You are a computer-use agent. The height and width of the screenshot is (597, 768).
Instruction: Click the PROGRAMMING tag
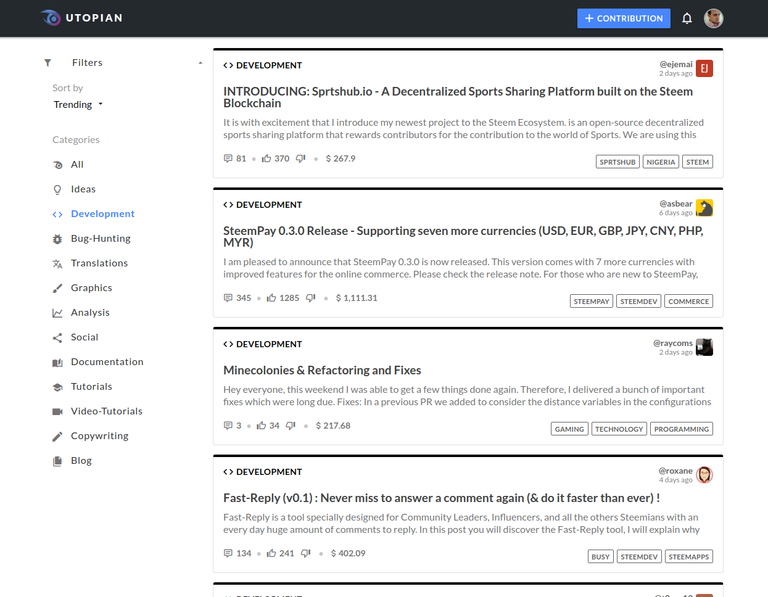681,429
